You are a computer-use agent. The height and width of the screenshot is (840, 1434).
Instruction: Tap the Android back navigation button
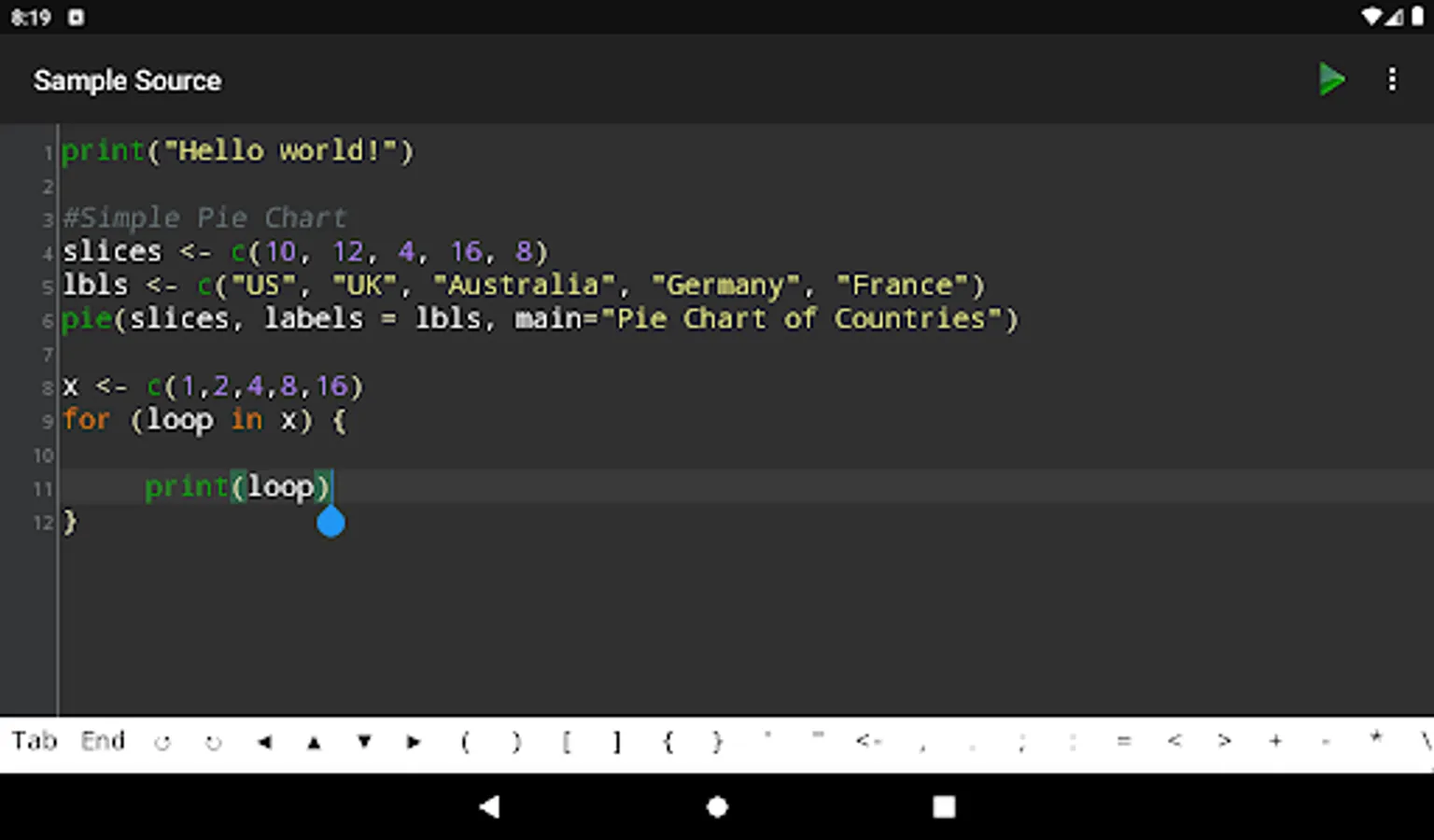(x=489, y=806)
